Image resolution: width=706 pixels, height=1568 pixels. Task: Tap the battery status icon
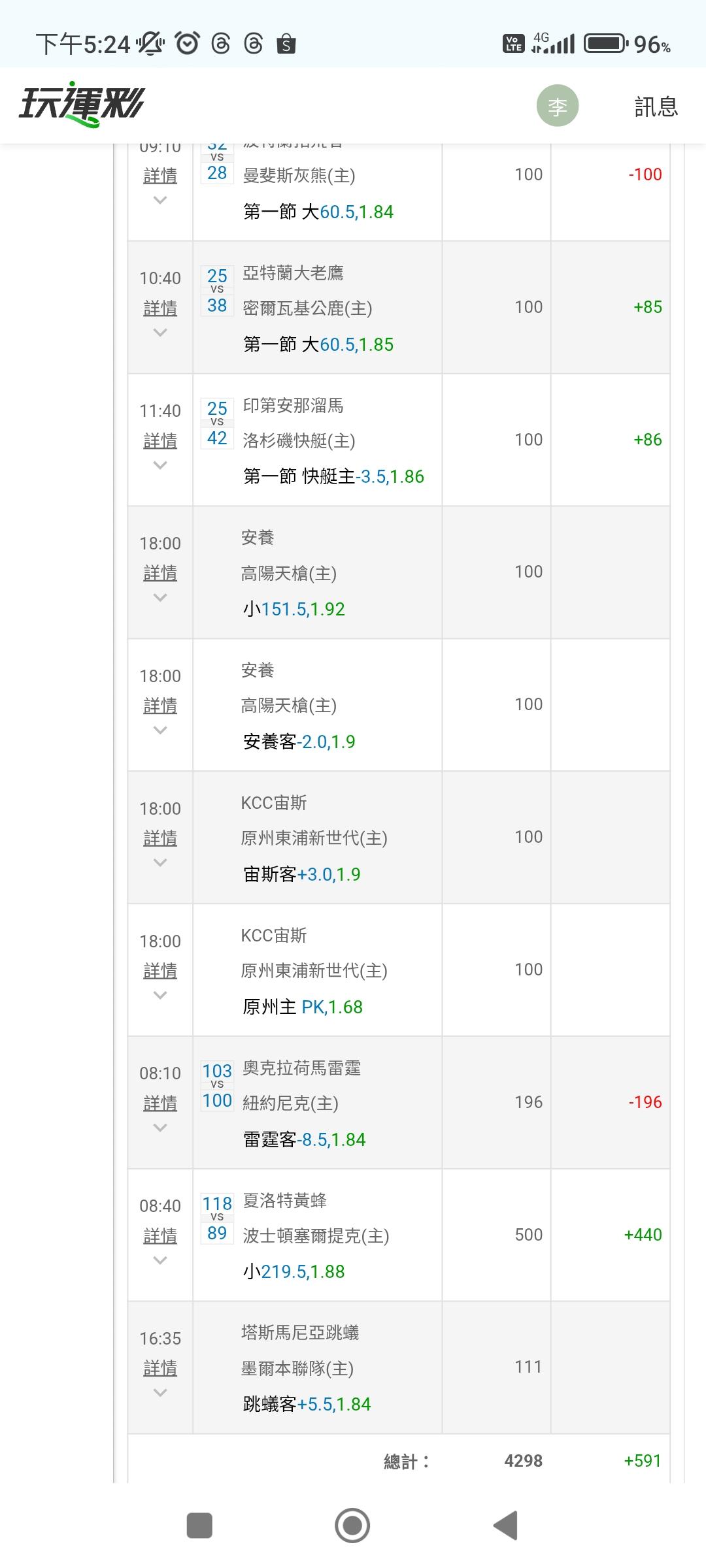click(605, 44)
